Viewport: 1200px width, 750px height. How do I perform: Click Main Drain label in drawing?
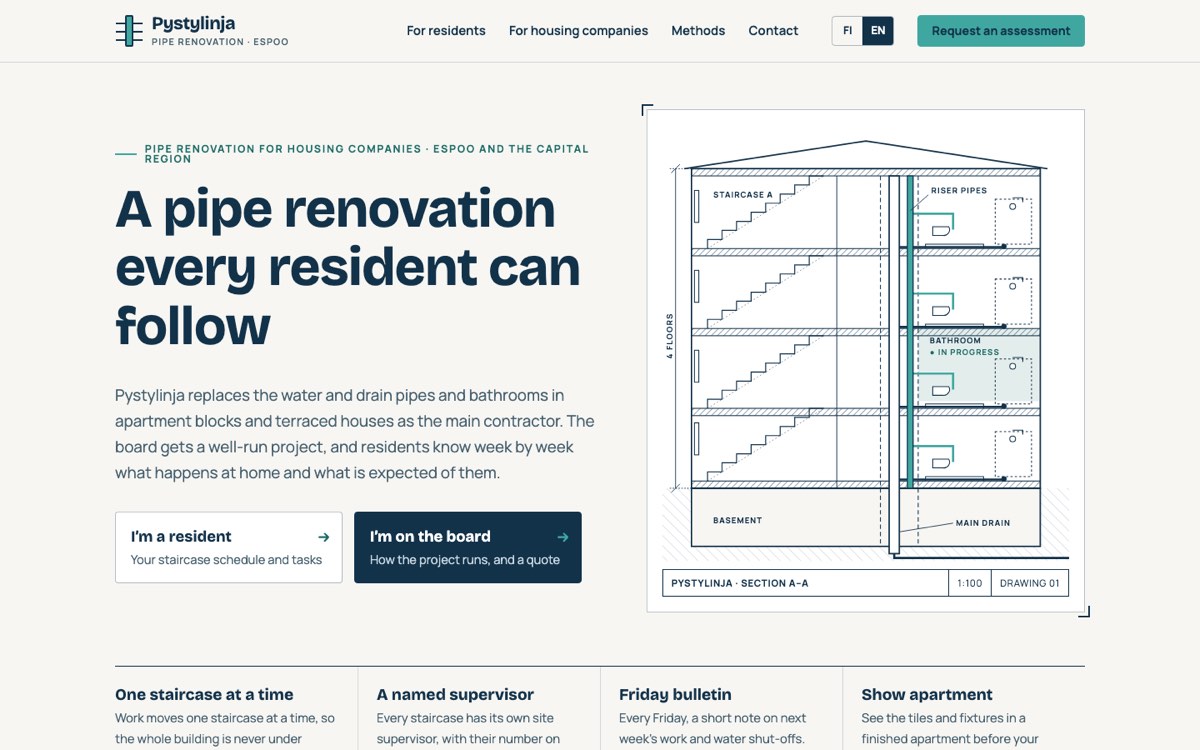pyautogui.click(x=983, y=523)
